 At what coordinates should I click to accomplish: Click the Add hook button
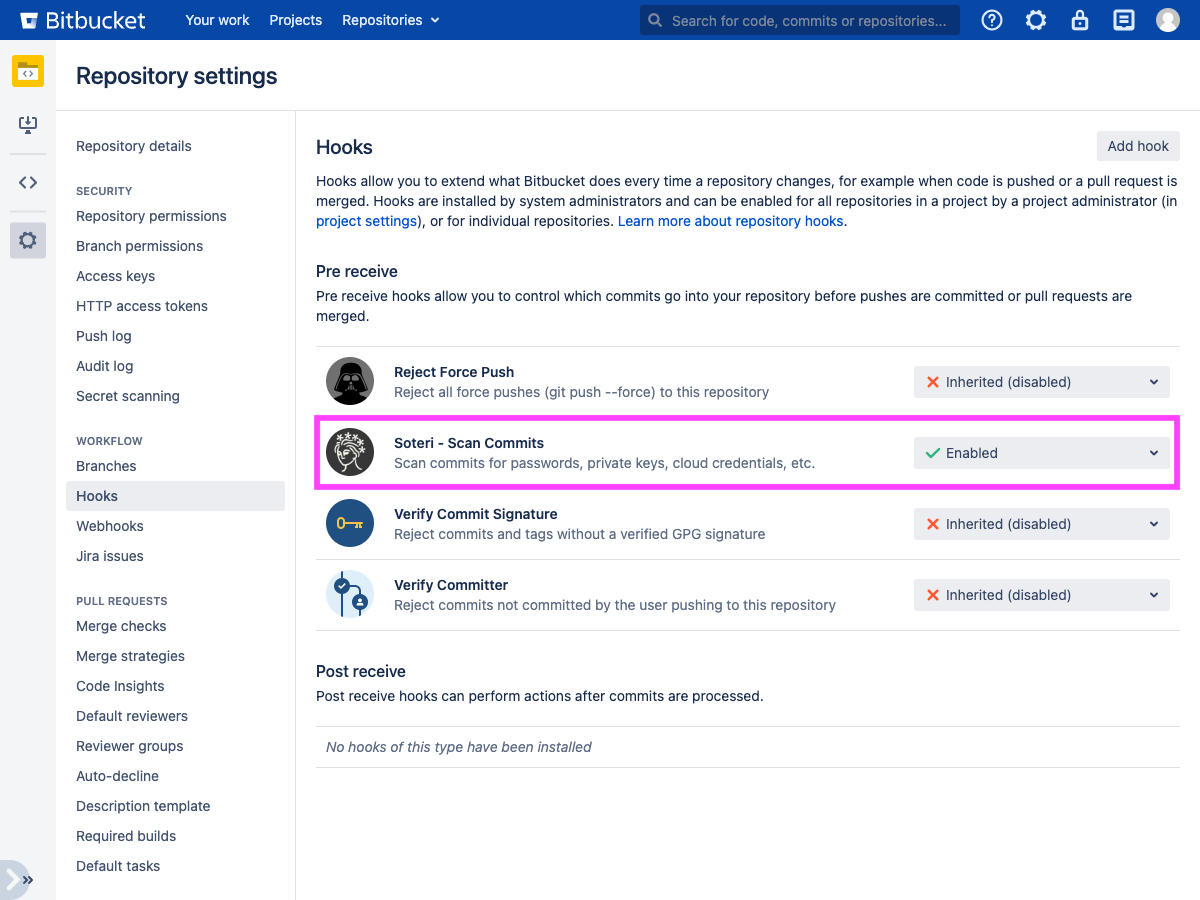pyautogui.click(x=1138, y=146)
